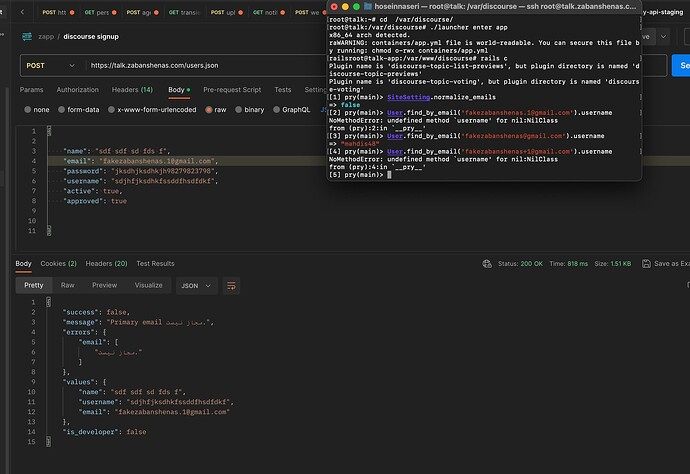Switch to the 'GET transic' request tab
The width and height of the screenshot is (690, 474).
[x=184, y=12]
